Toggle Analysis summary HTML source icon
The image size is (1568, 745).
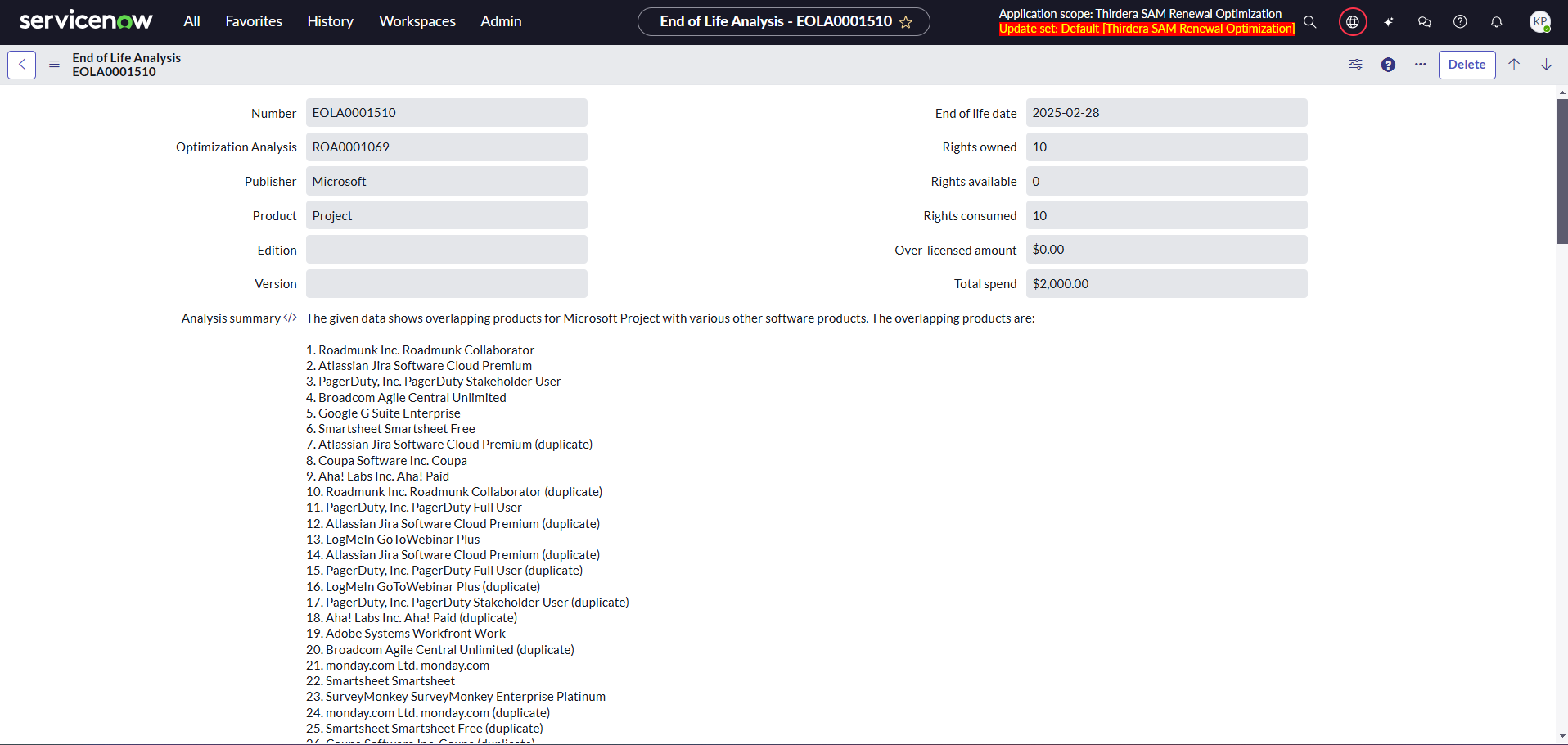click(290, 318)
